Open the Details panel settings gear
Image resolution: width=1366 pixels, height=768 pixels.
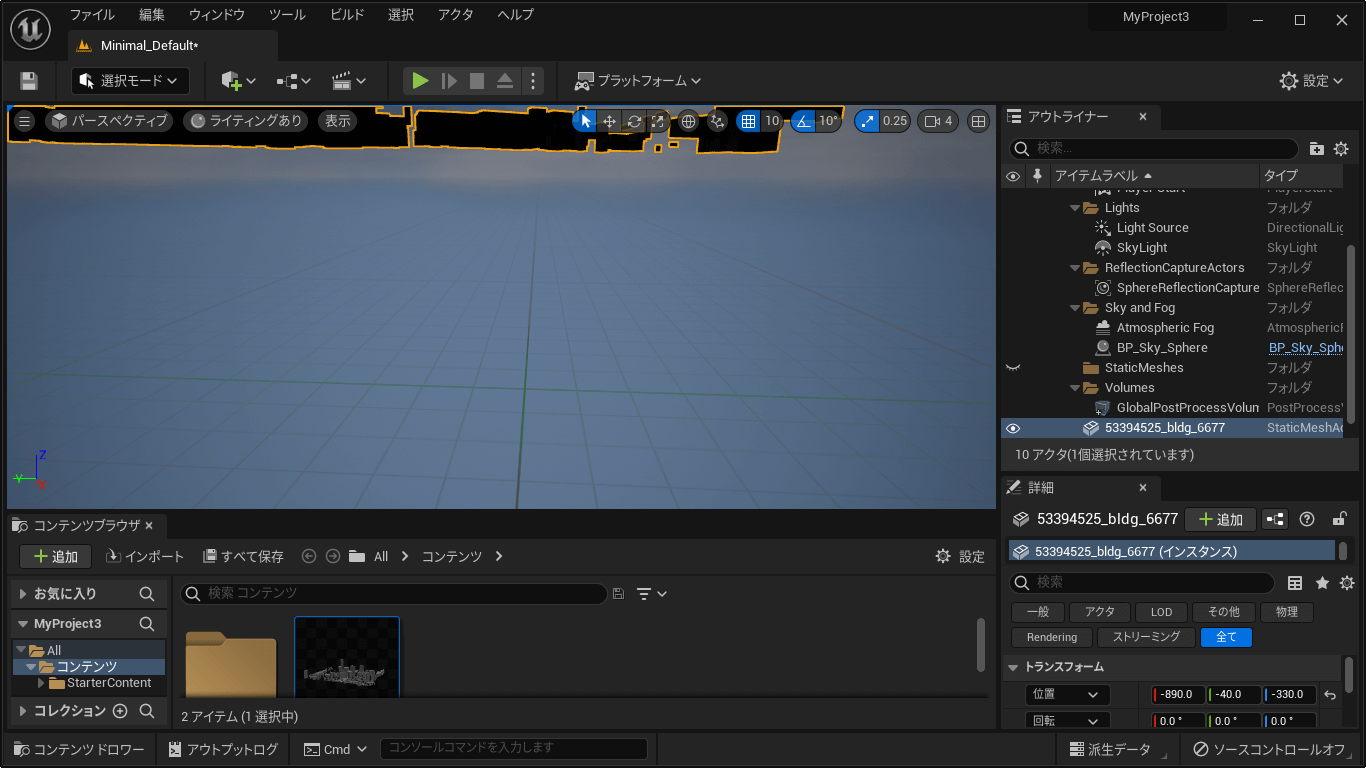point(1347,583)
